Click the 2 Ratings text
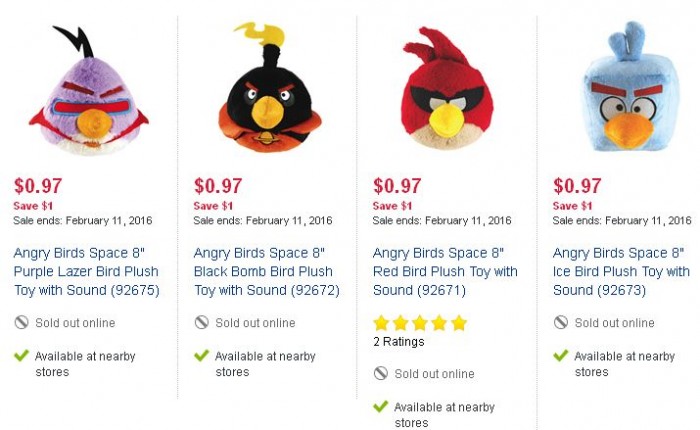 point(399,342)
